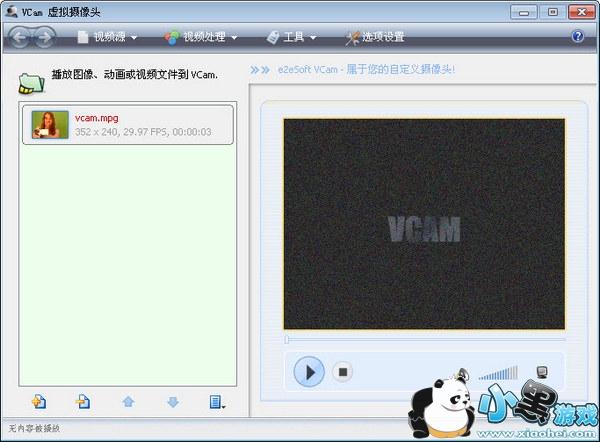This screenshot has height=442, width=600.
Task: Play the video
Action: (309, 372)
